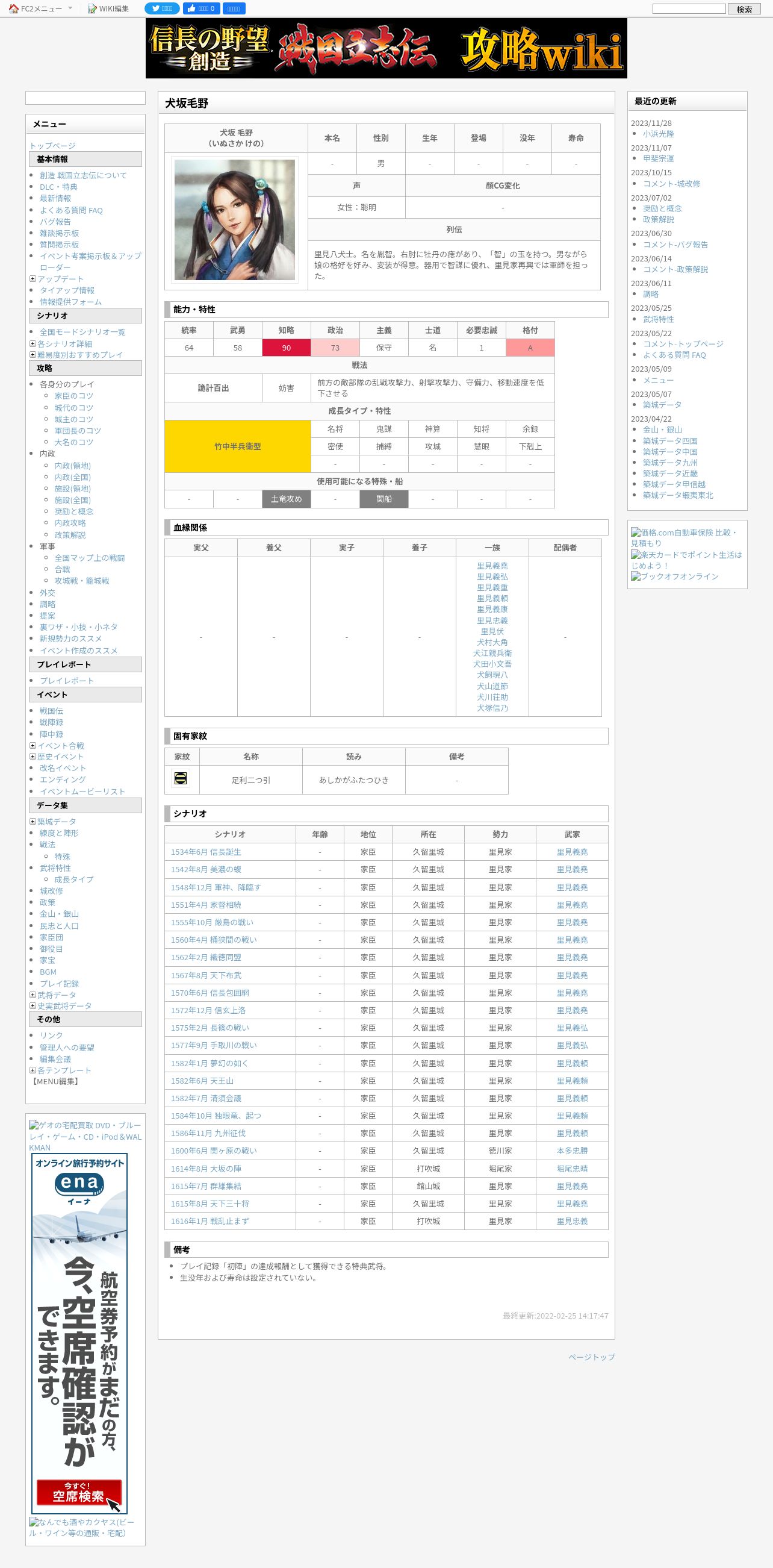Click the WIKI編集 edit icon
The height and width of the screenshot is (1568, 773).
(x=92, y=8)
